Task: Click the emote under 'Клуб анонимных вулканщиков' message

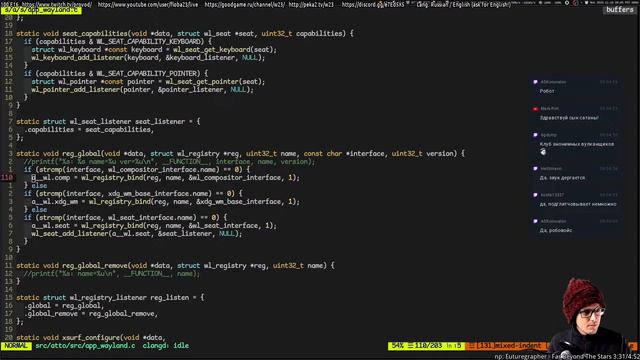Action: [x=543, y=152]
